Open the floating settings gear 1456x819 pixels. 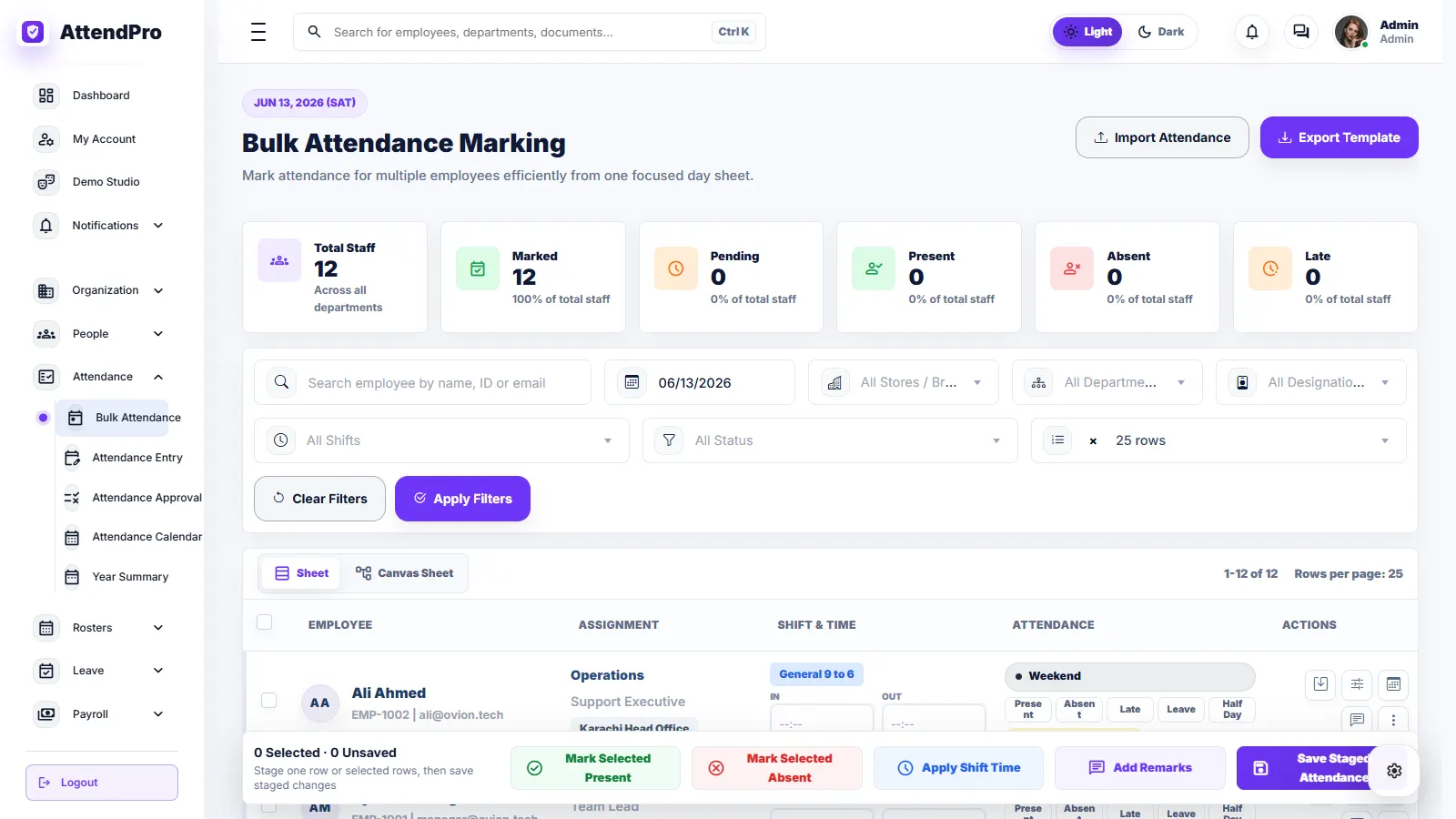(1394, 771)
